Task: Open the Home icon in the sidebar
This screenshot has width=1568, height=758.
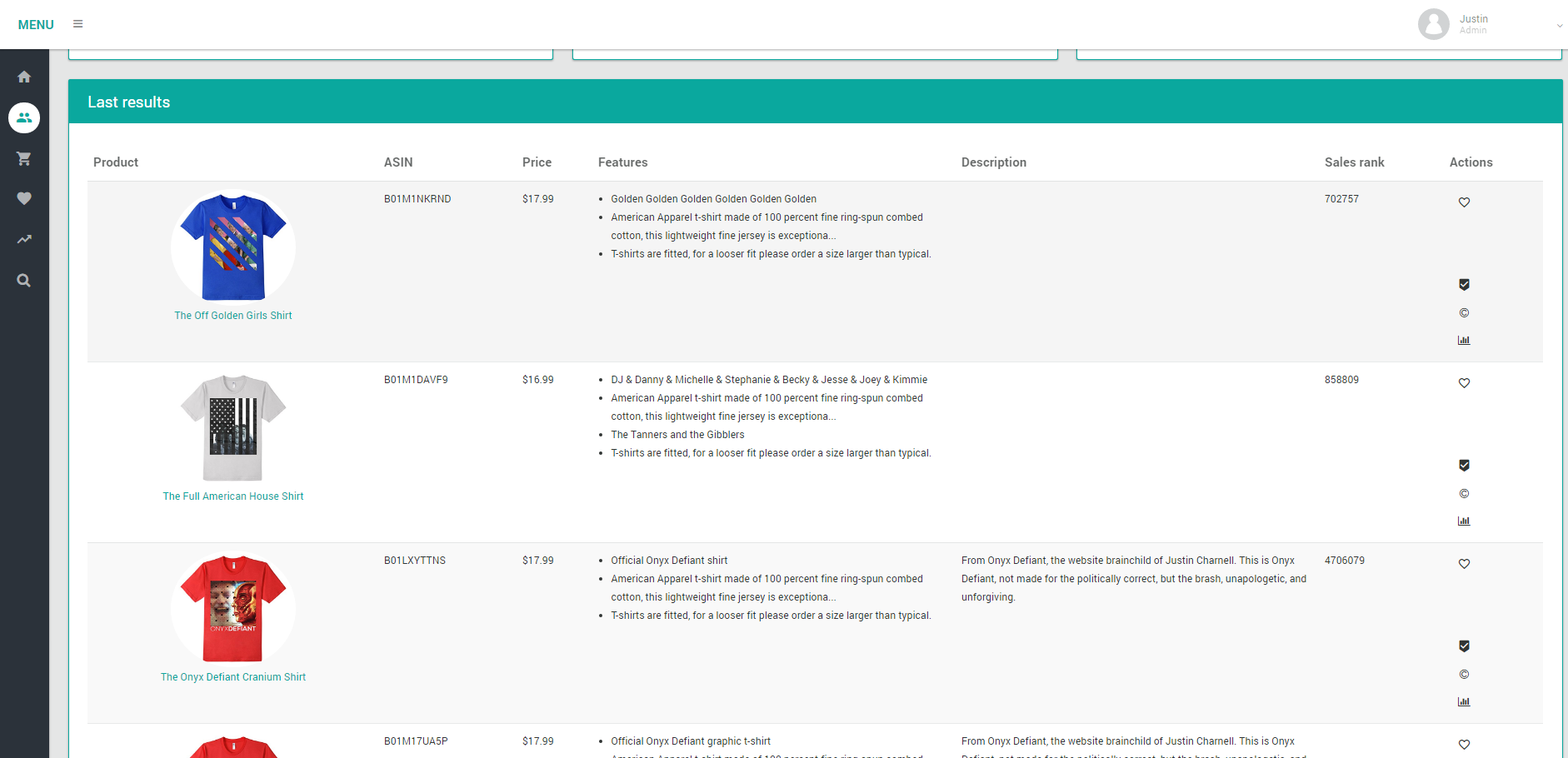Action: (24, 77)
